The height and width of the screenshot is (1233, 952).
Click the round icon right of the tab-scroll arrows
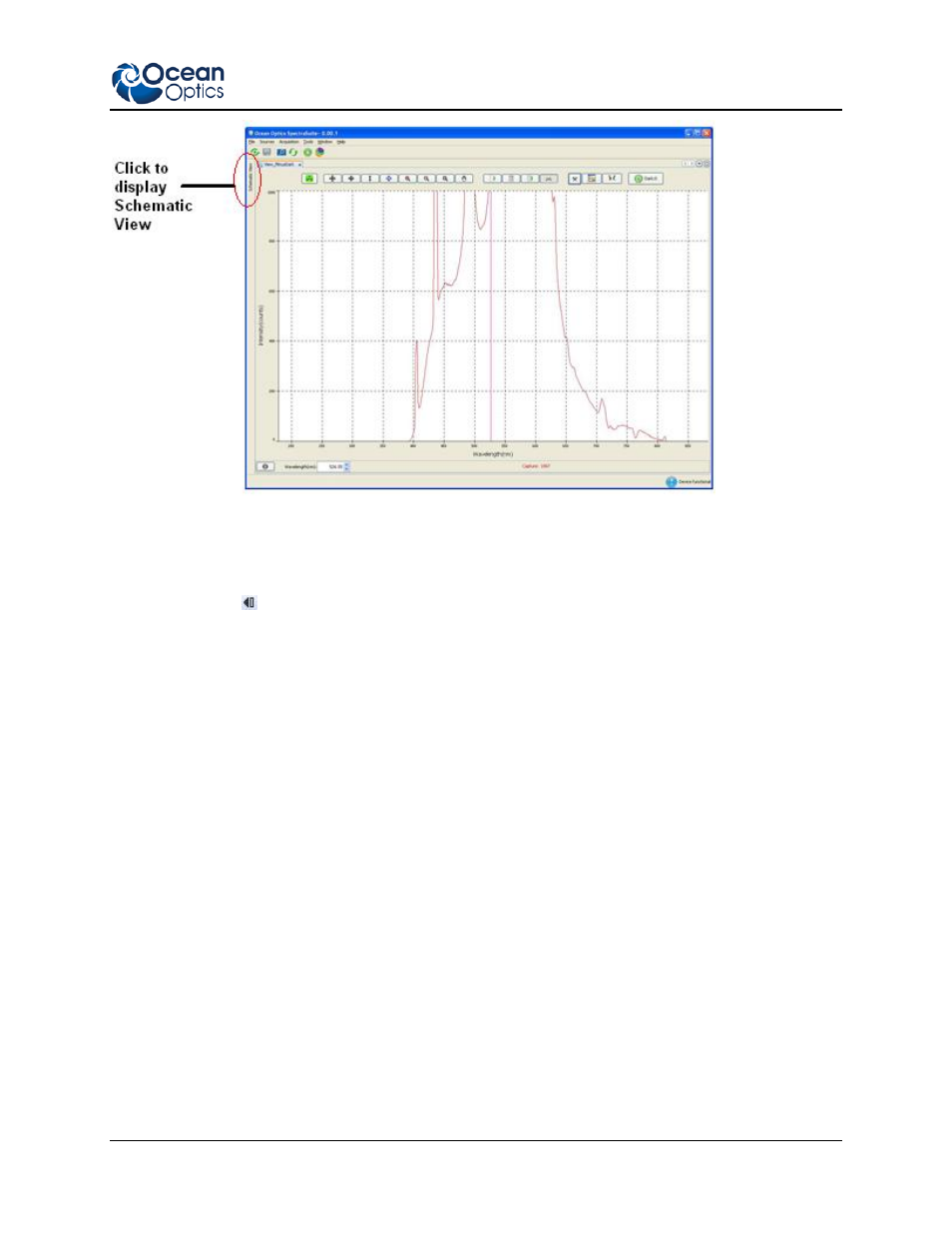[x=700, y=164]
